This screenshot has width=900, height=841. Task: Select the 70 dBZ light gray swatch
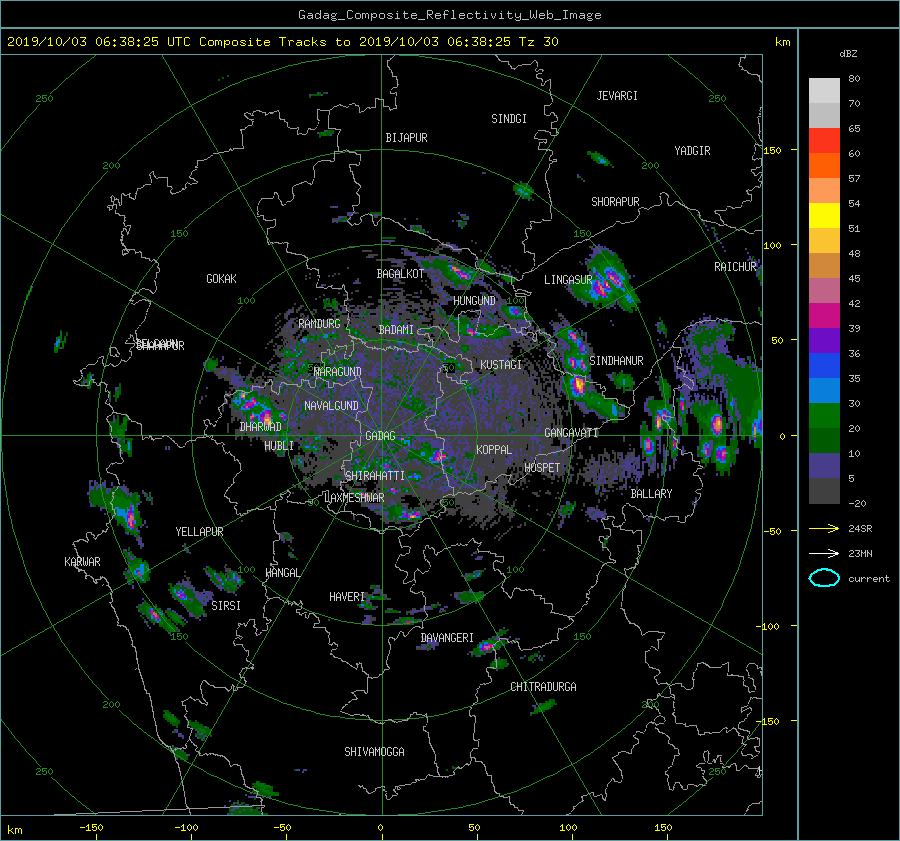click(x=824, y=91)
